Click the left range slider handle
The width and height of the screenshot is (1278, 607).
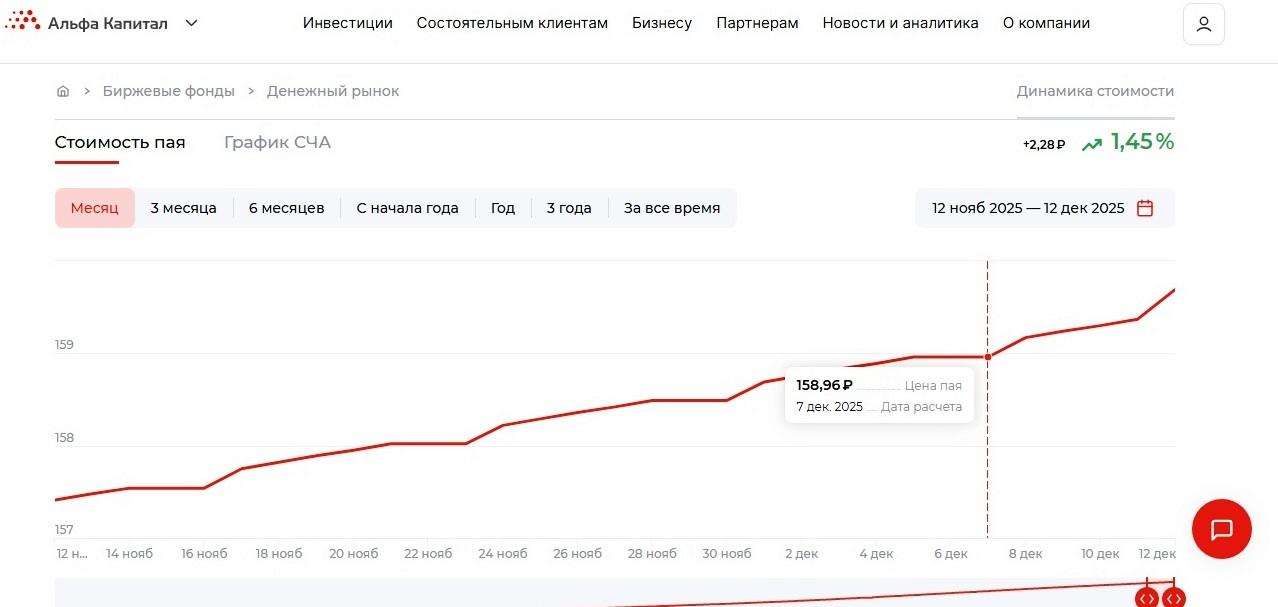1147,598
